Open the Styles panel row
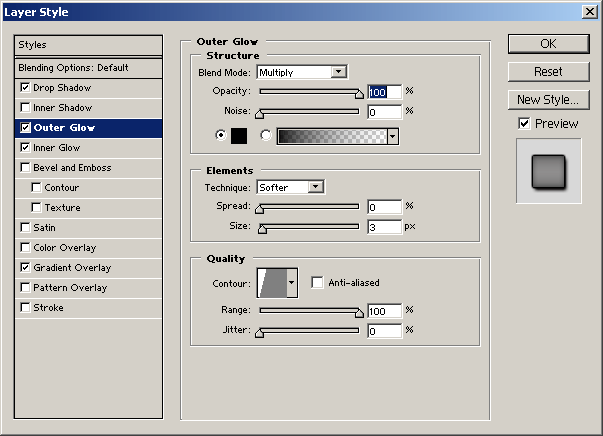This screenshot has width=603, height=436. [x=88, y=45]
